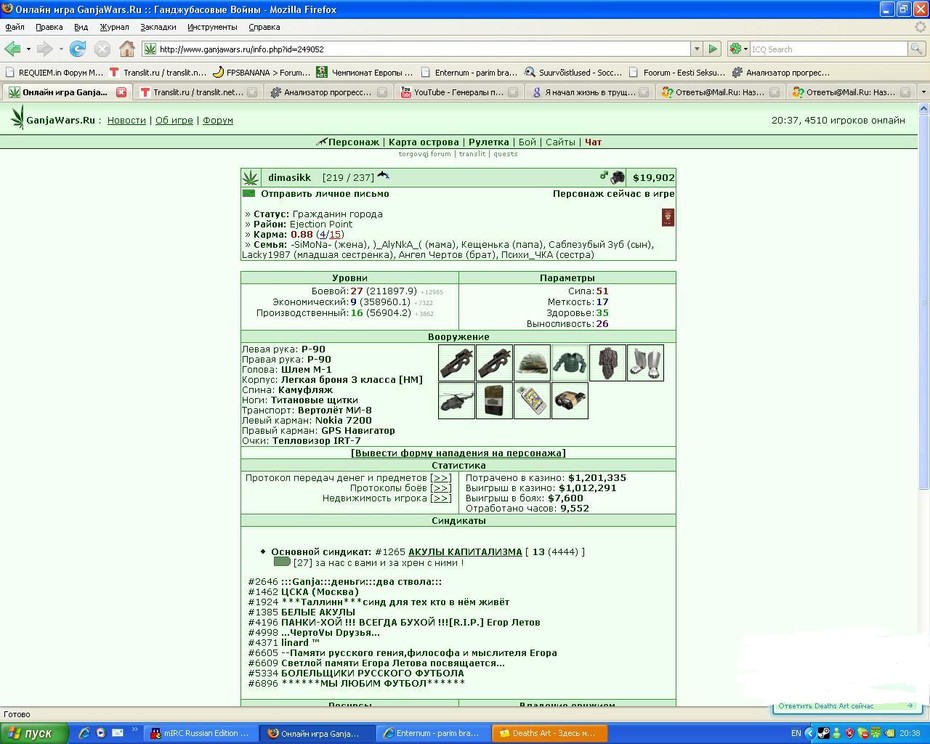Click the GanjaWars leaf logo
This screenshot has height=744, width=930.
pos(18,117)
